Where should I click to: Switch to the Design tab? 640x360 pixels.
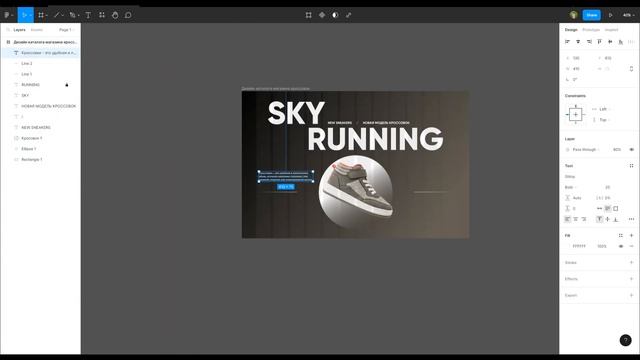tap(571, 30)
